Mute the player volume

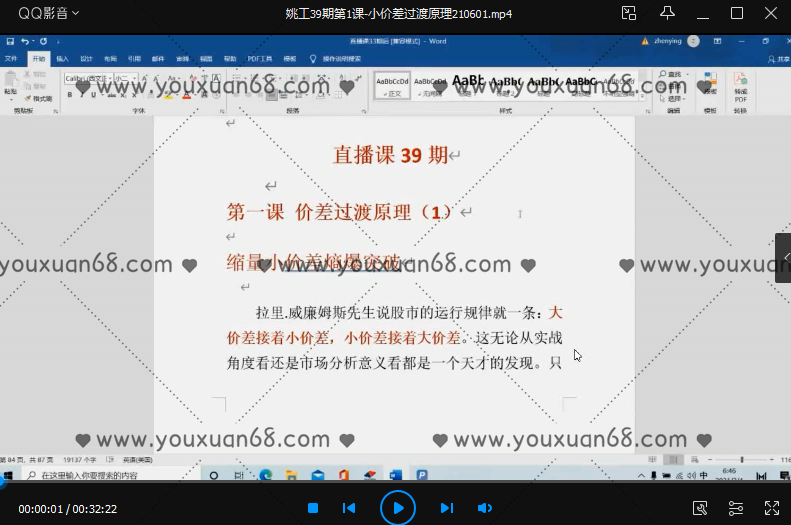484,508
